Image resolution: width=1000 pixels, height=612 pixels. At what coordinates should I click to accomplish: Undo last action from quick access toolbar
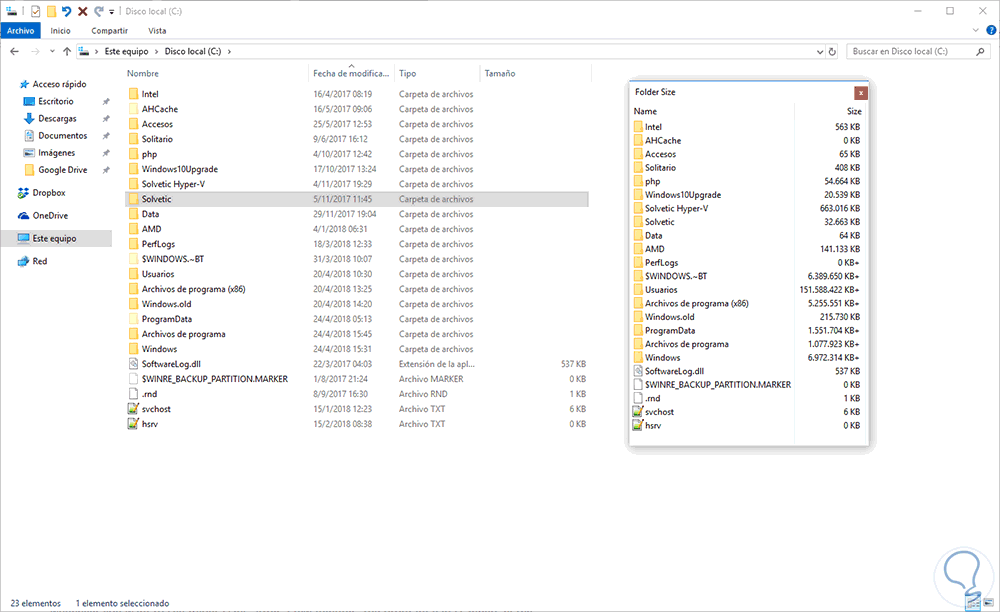coord(67,12)
